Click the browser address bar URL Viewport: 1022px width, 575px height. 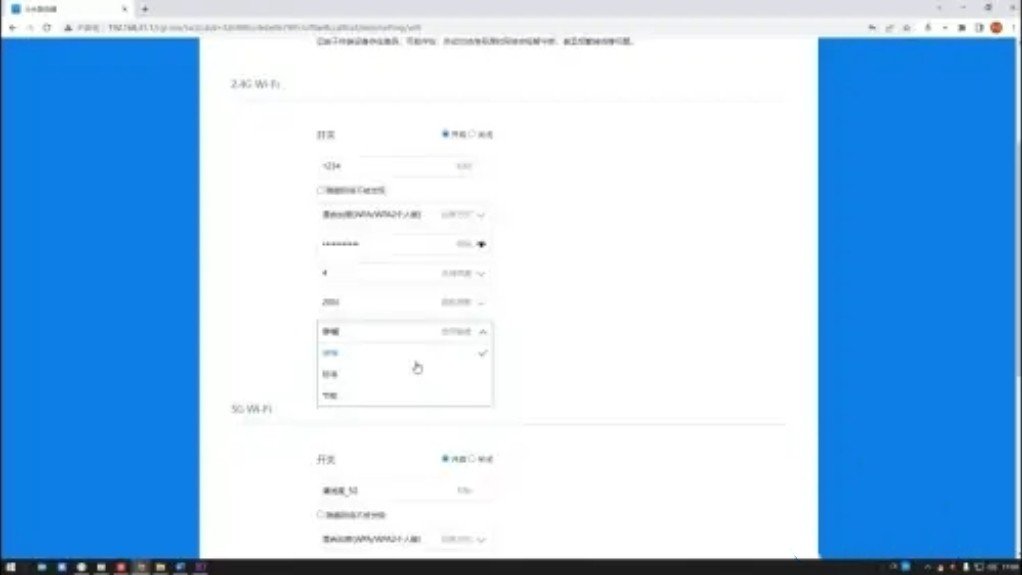(264, 28)
